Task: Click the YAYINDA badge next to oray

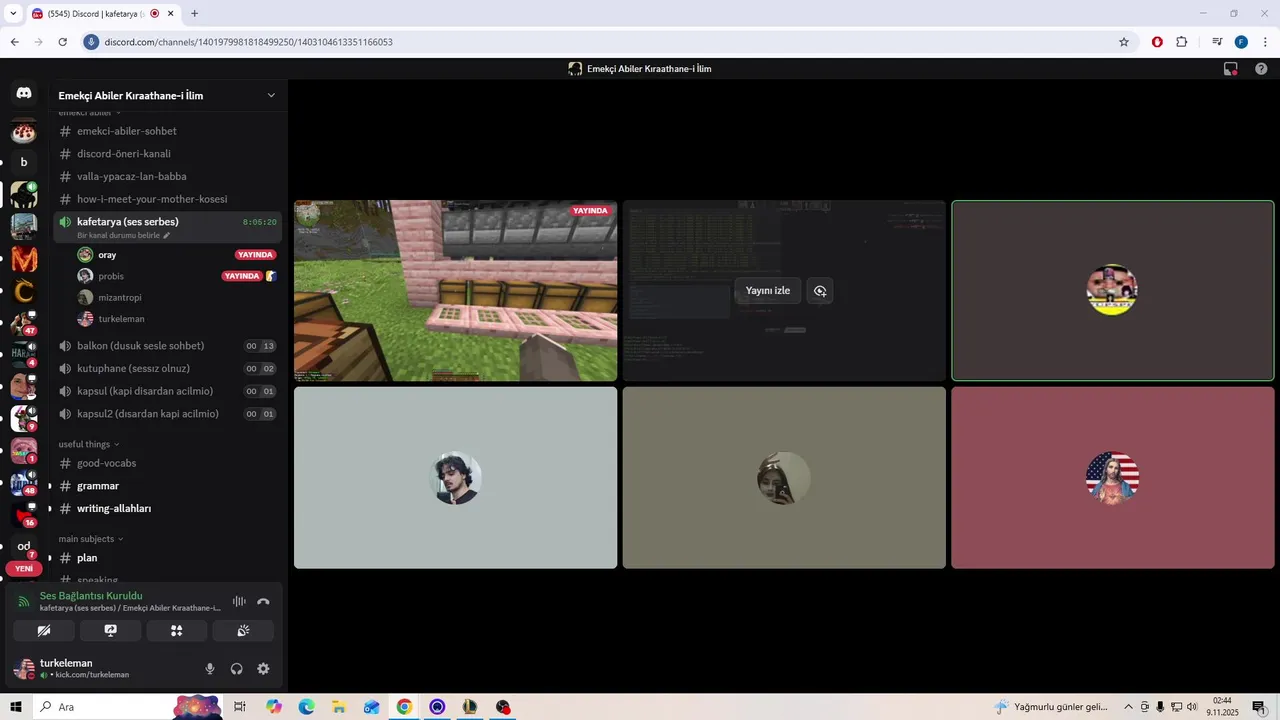Action: point(255,255)
